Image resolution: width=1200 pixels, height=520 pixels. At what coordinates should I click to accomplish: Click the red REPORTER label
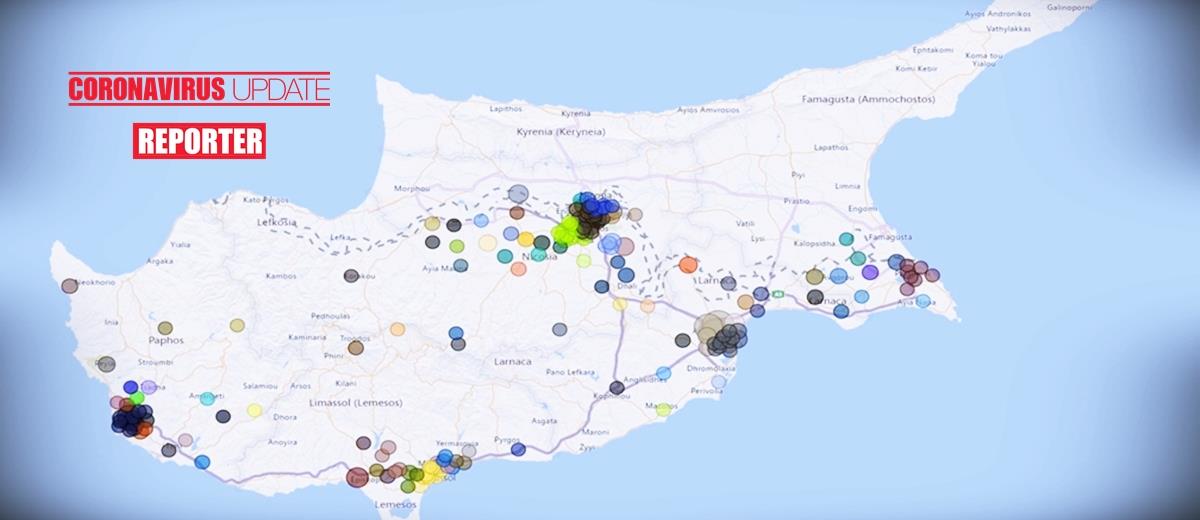point(199,141)
